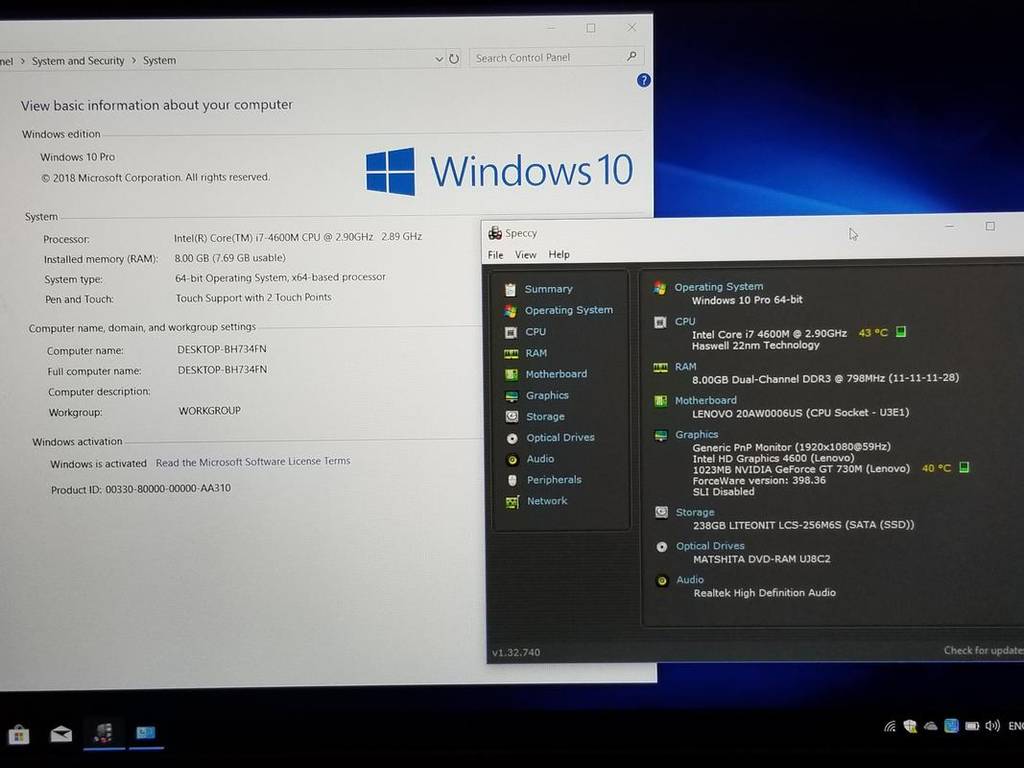Select Network in Speccy sidebar

coord(547,501)
